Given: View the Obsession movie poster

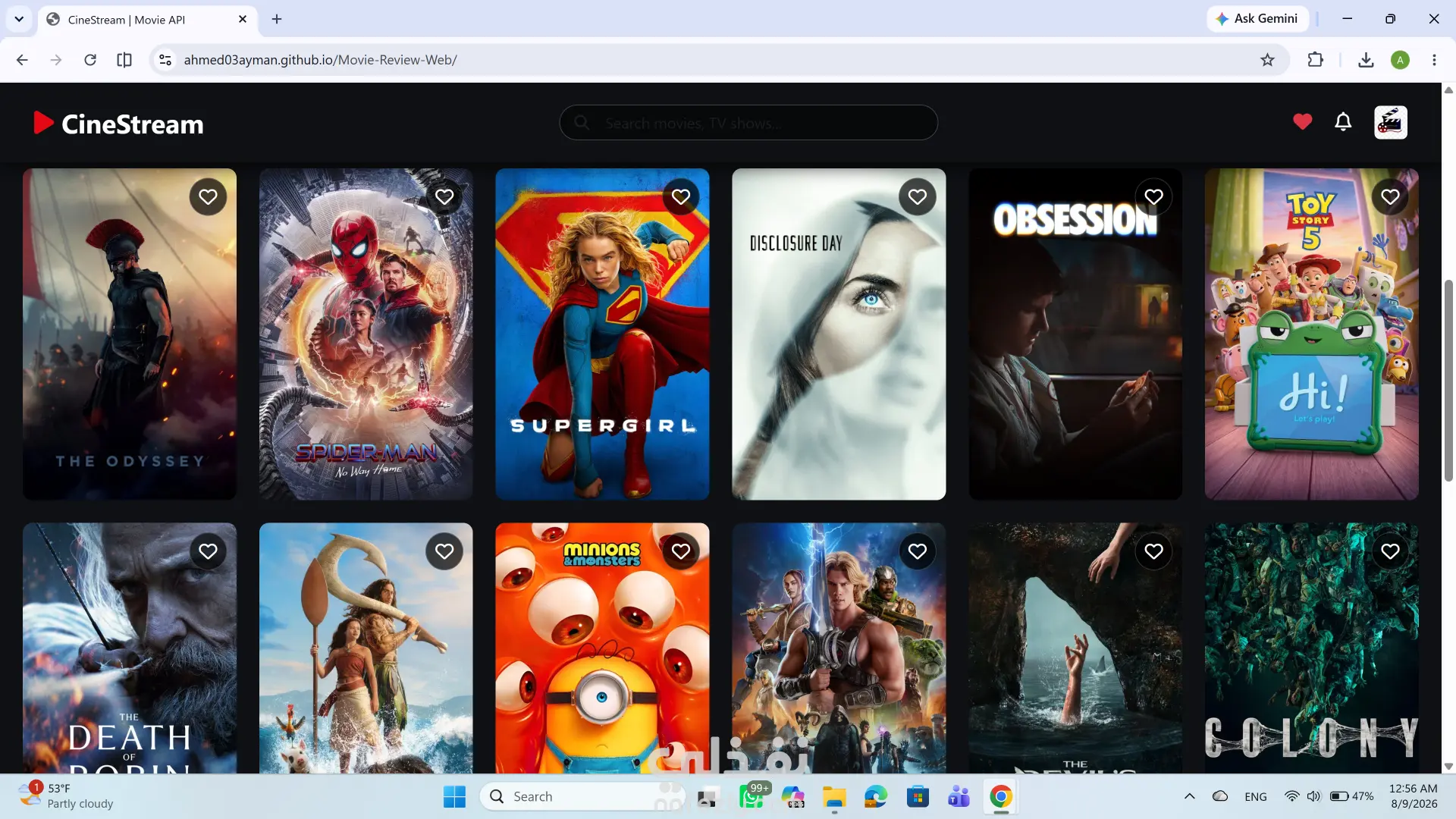Looking at the screenshot, I should pyautogui.click(x=1075, y=334).
